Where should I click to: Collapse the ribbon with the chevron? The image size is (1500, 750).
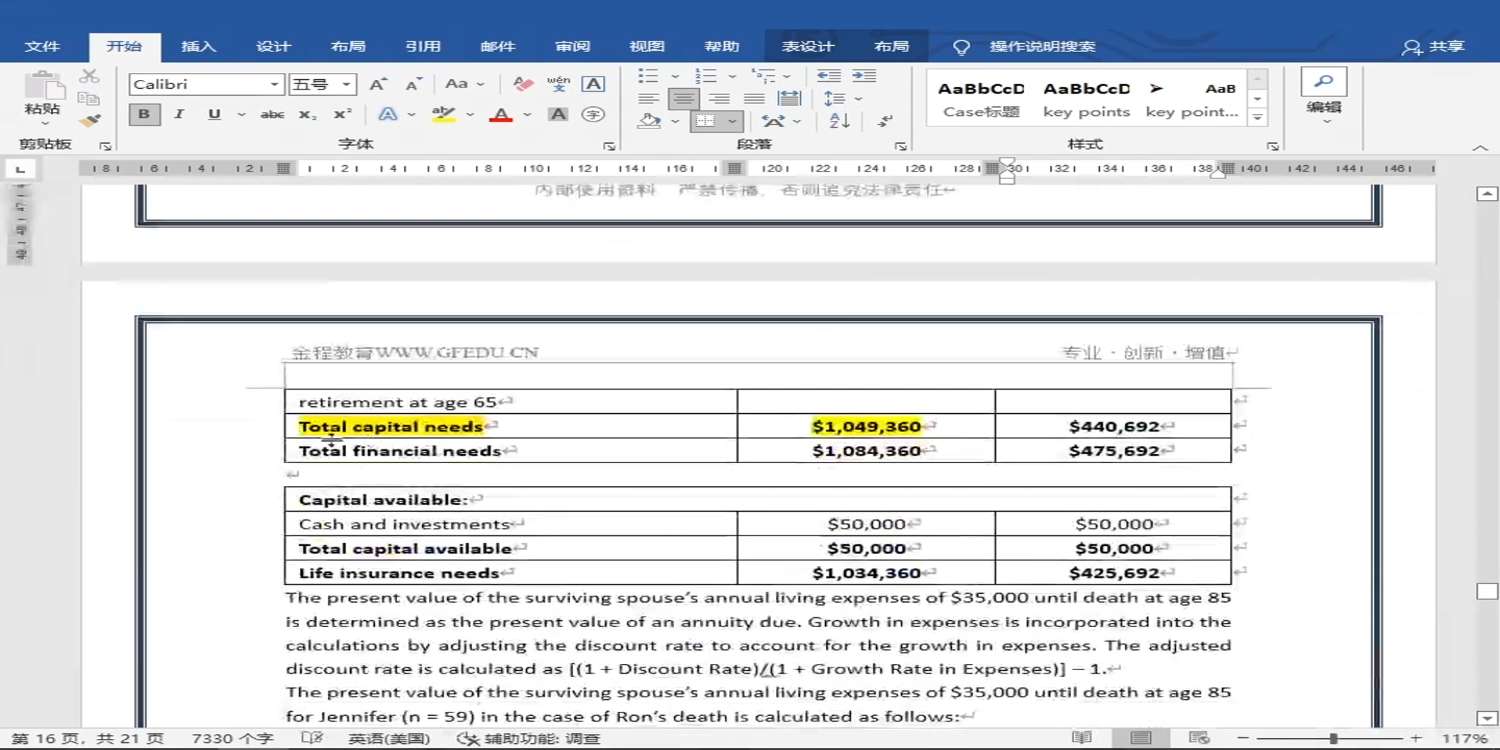[1480, 148]
